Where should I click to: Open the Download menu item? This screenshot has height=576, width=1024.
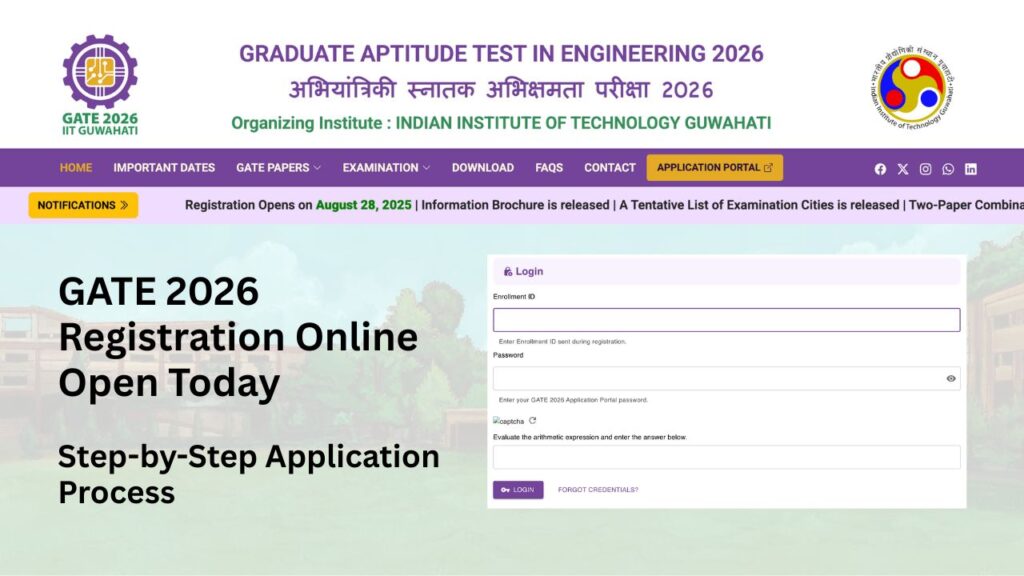click(x=483, y=168)
